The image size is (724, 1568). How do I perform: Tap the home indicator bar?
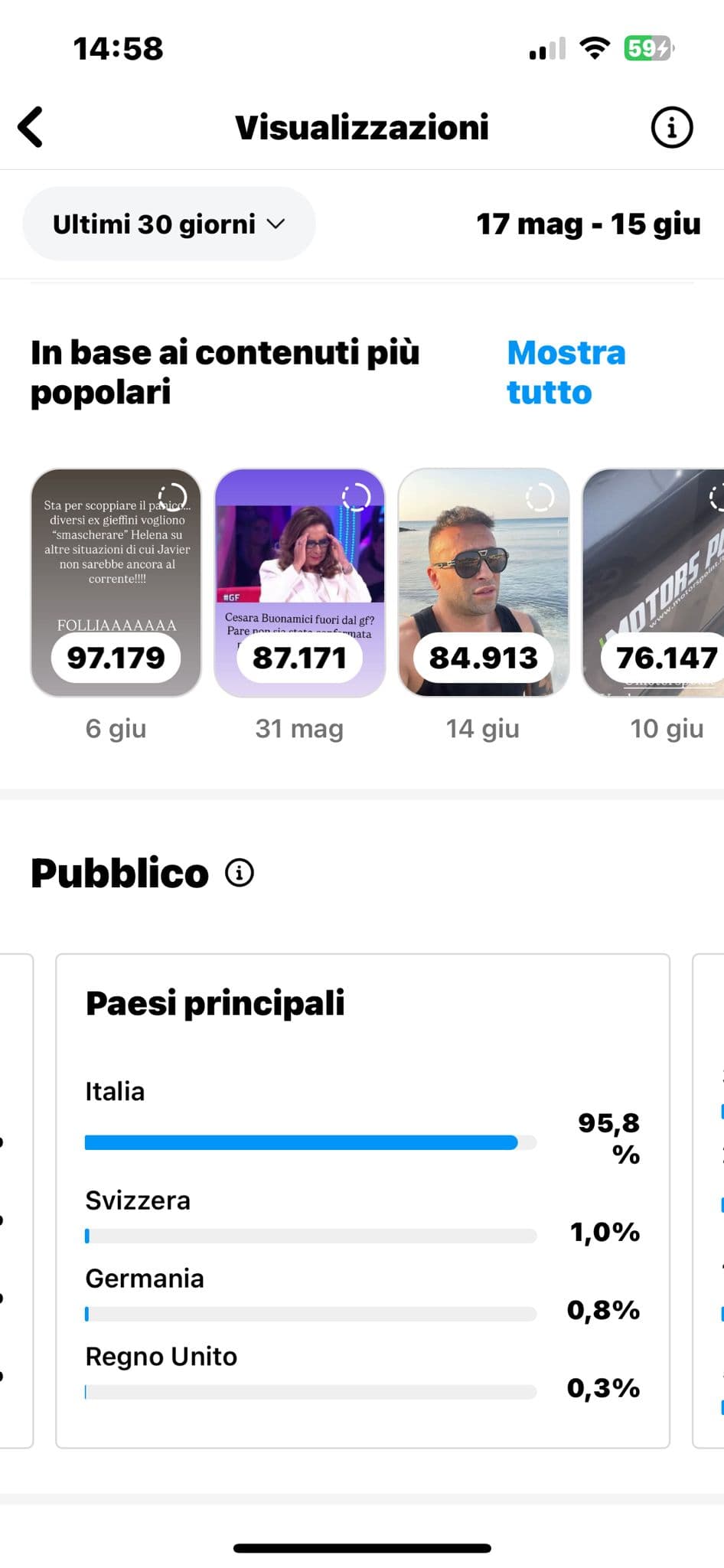(362, 1548)
